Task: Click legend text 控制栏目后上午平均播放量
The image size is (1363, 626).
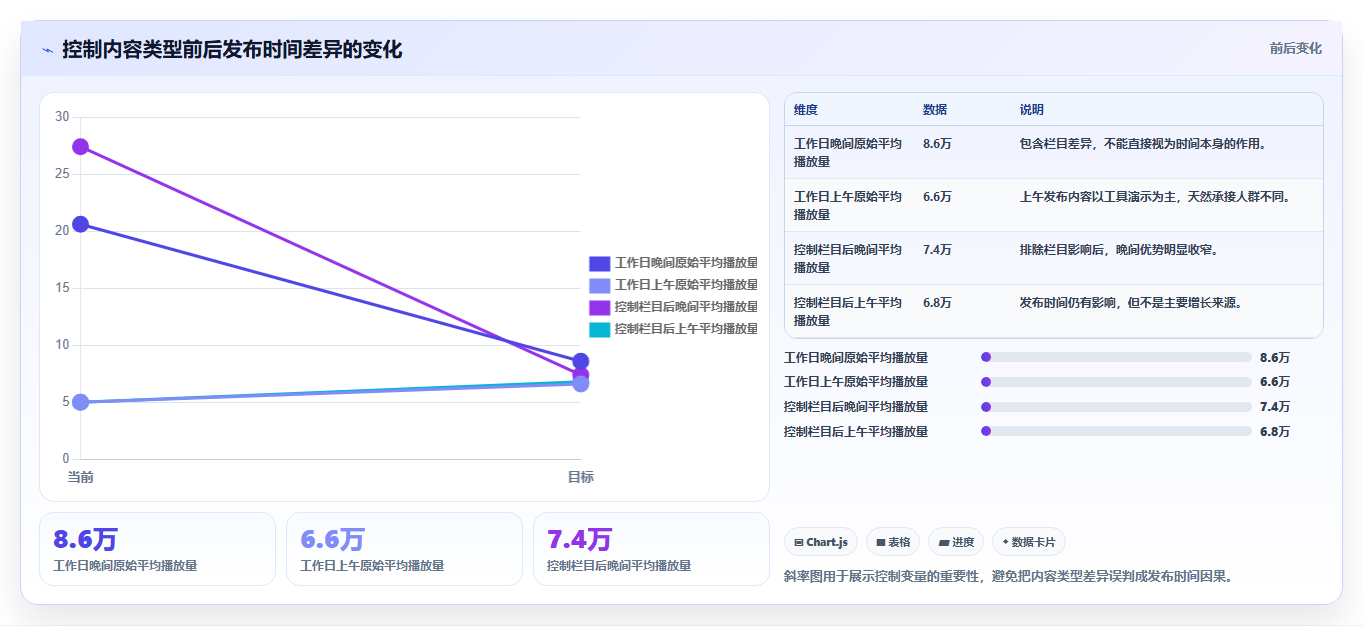Action: (686, 329)
